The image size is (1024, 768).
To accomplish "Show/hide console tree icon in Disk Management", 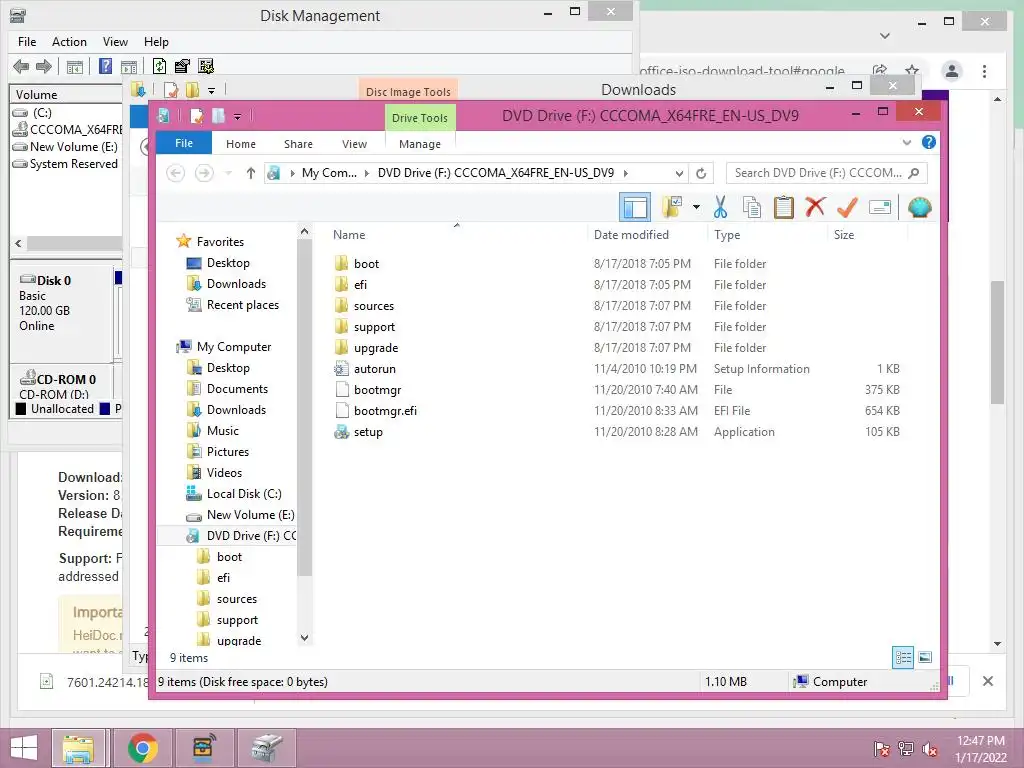I will click(x=74, y=66).
